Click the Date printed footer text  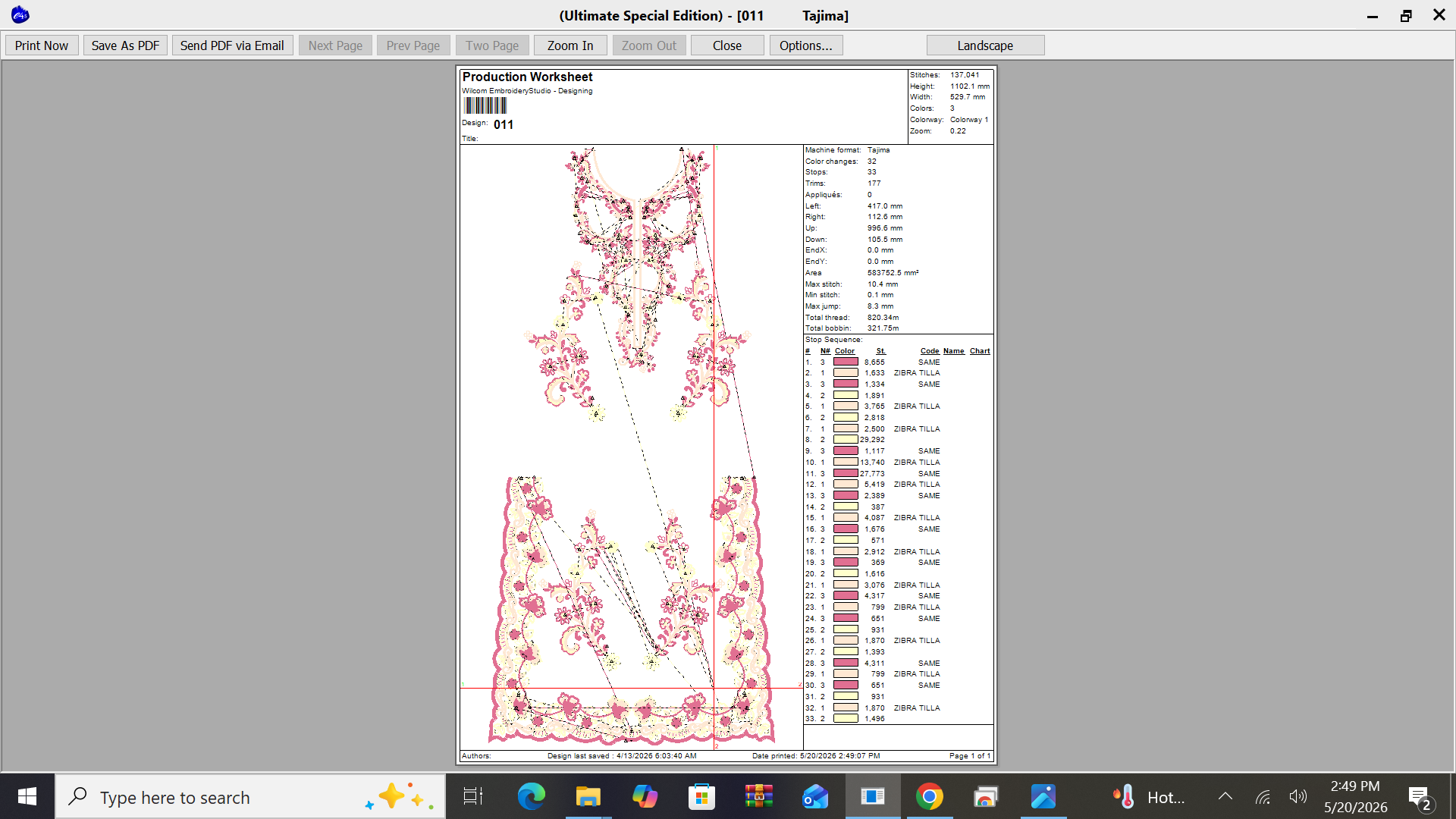(816, 756)
